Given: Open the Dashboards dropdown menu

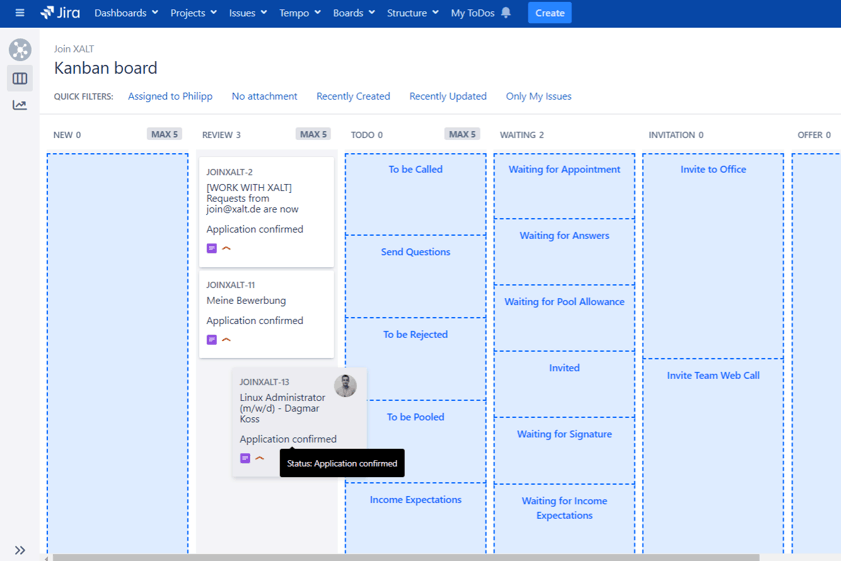Looking at the screenshot, I should (x=126, y=13).
